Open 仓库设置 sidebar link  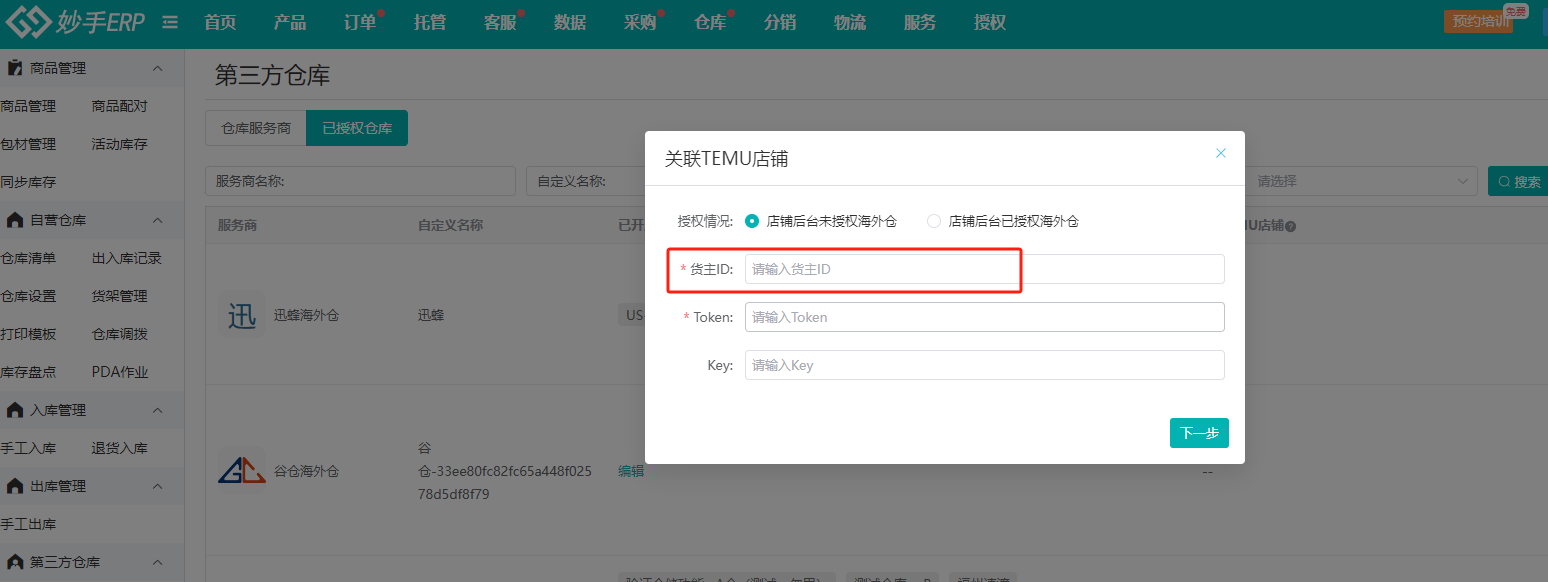(x=28, y=296)
